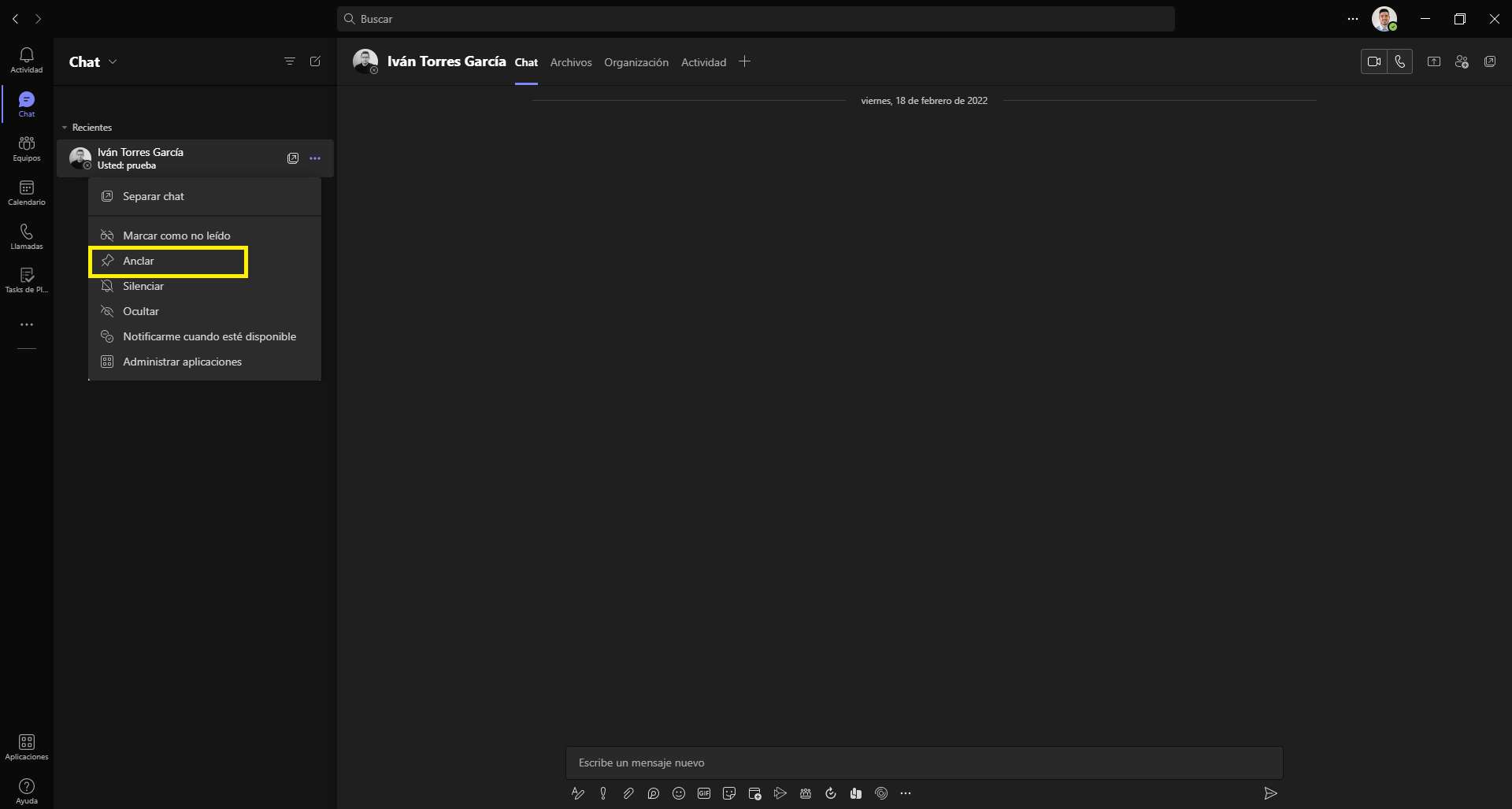Choose Notificarme cuando esté disponible
The image size is (1512, 809).
(205, 336)
